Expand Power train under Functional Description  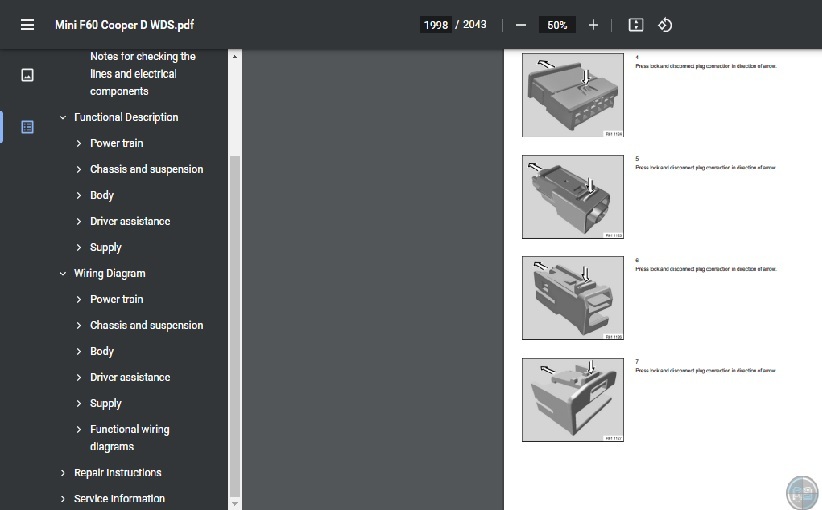point(79,143)
